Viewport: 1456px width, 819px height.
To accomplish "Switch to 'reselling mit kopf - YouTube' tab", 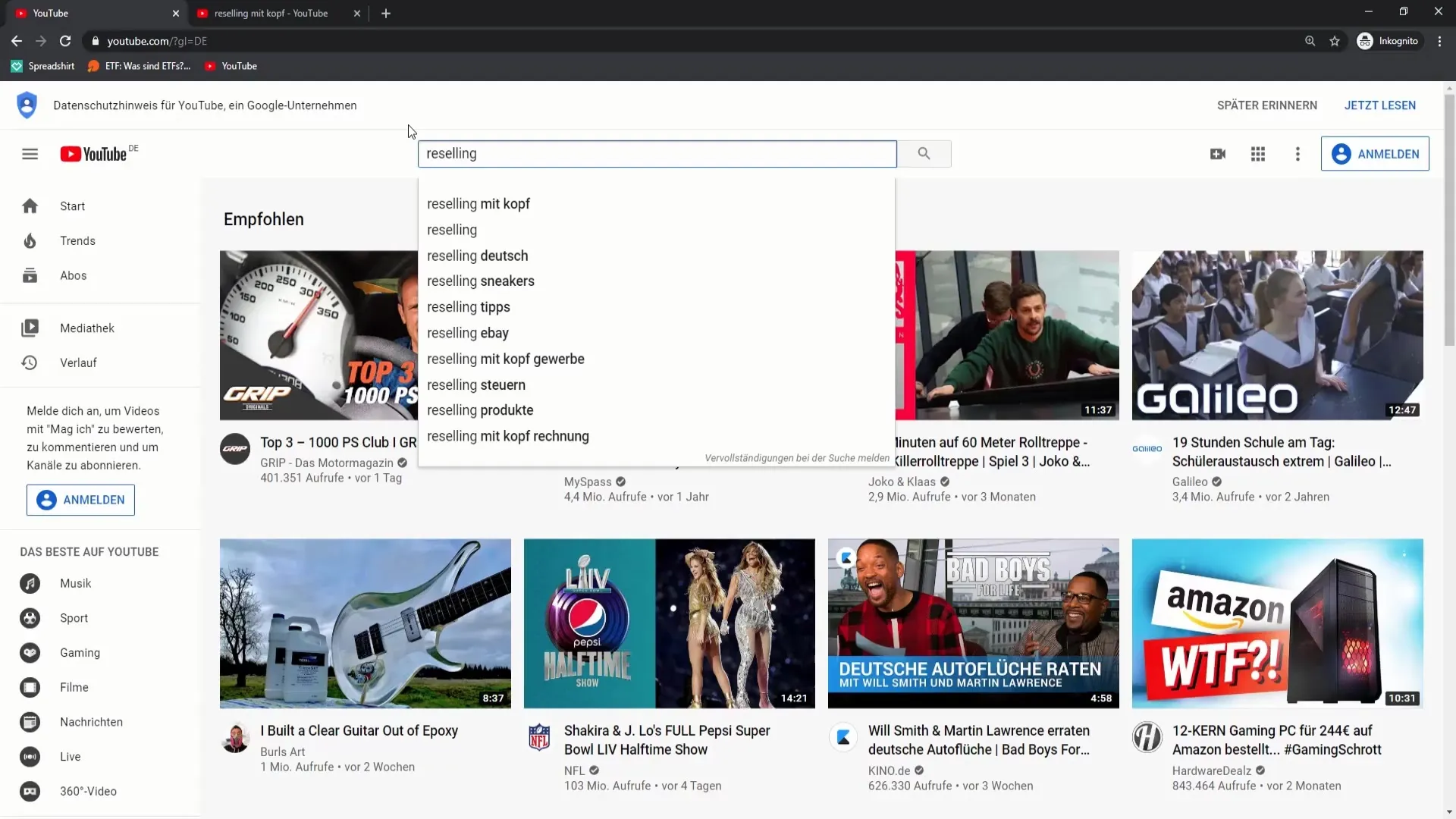I will pyautogui.click(x=271, y=14).
